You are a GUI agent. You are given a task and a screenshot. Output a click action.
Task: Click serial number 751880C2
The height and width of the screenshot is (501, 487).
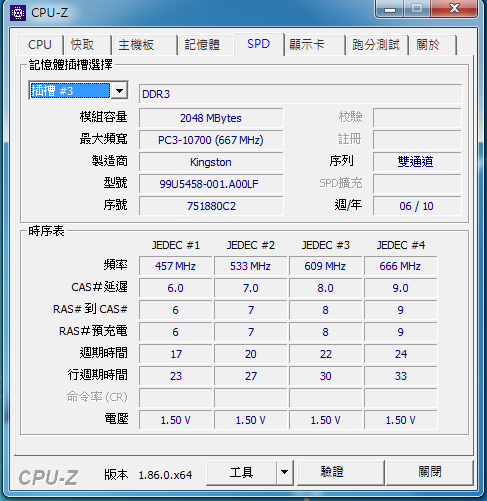(211, 206)
